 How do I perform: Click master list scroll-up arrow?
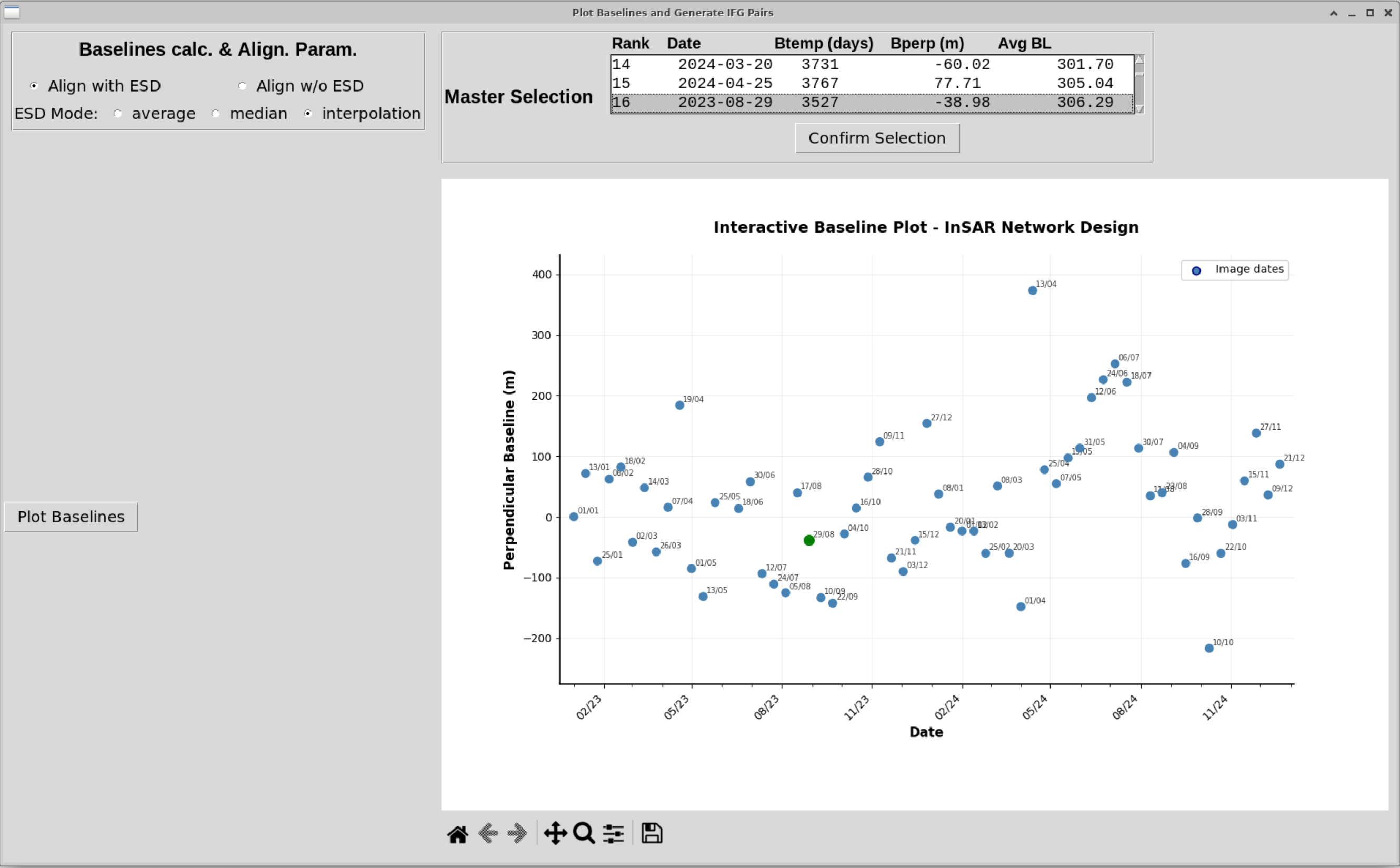pyautogui.click(x=1139, y=59)
